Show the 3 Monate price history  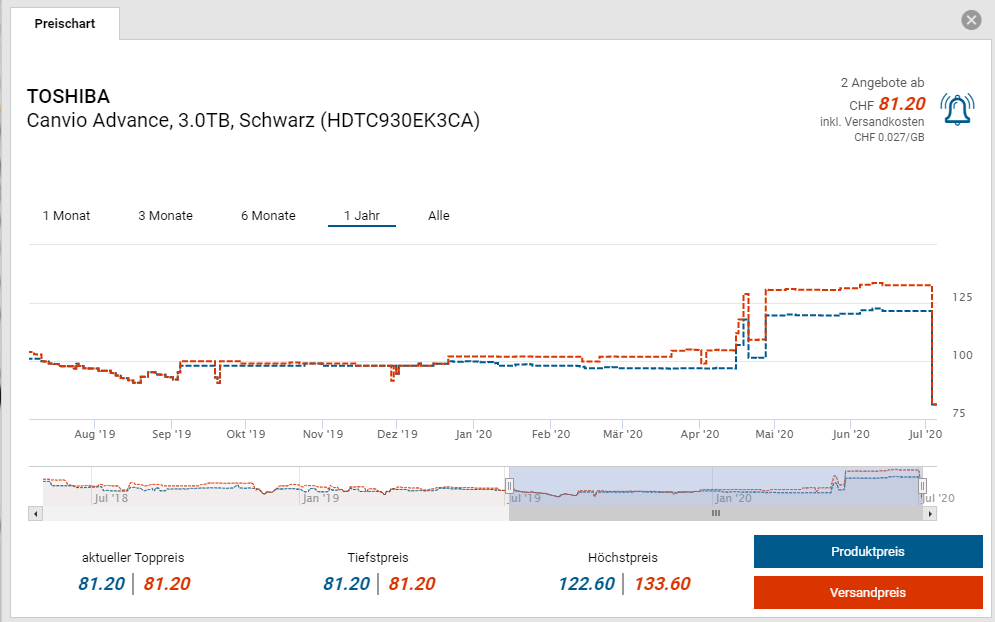(165, 216)
